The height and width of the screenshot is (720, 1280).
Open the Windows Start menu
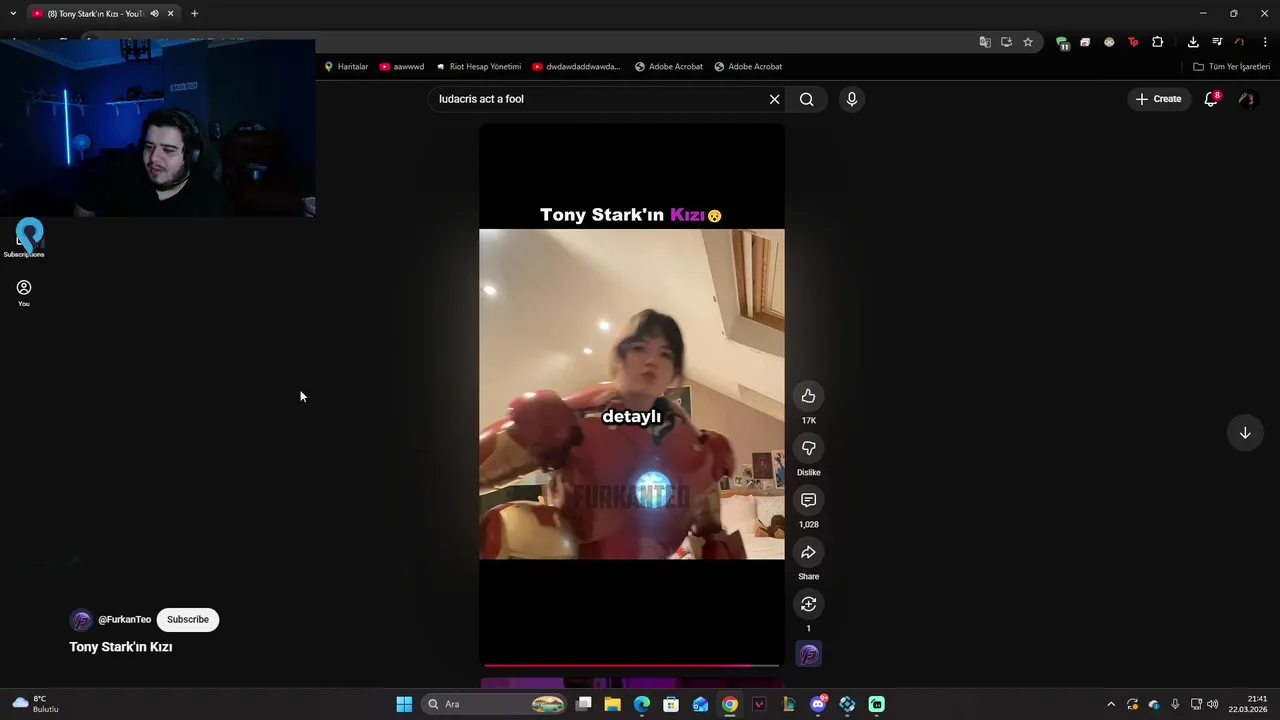click(404, 704)
